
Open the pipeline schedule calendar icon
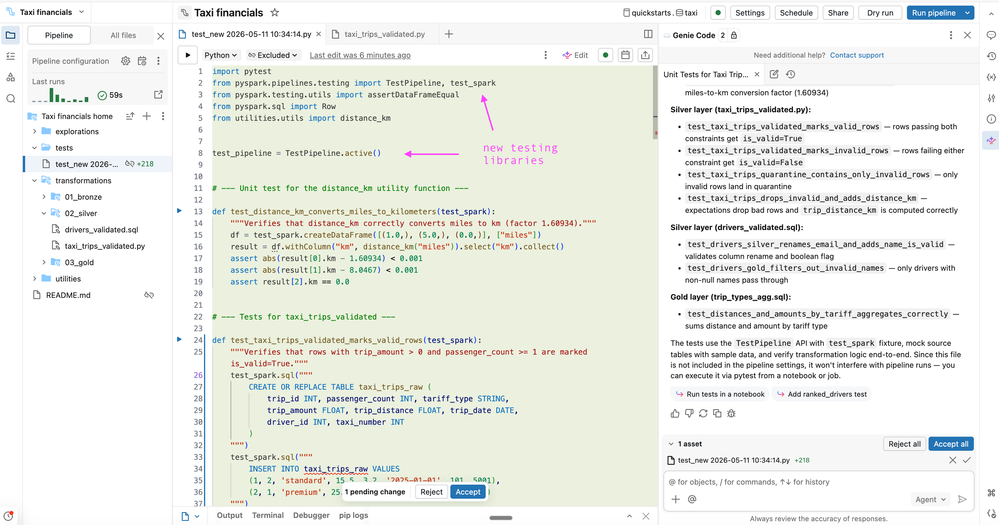click(142, 61)
